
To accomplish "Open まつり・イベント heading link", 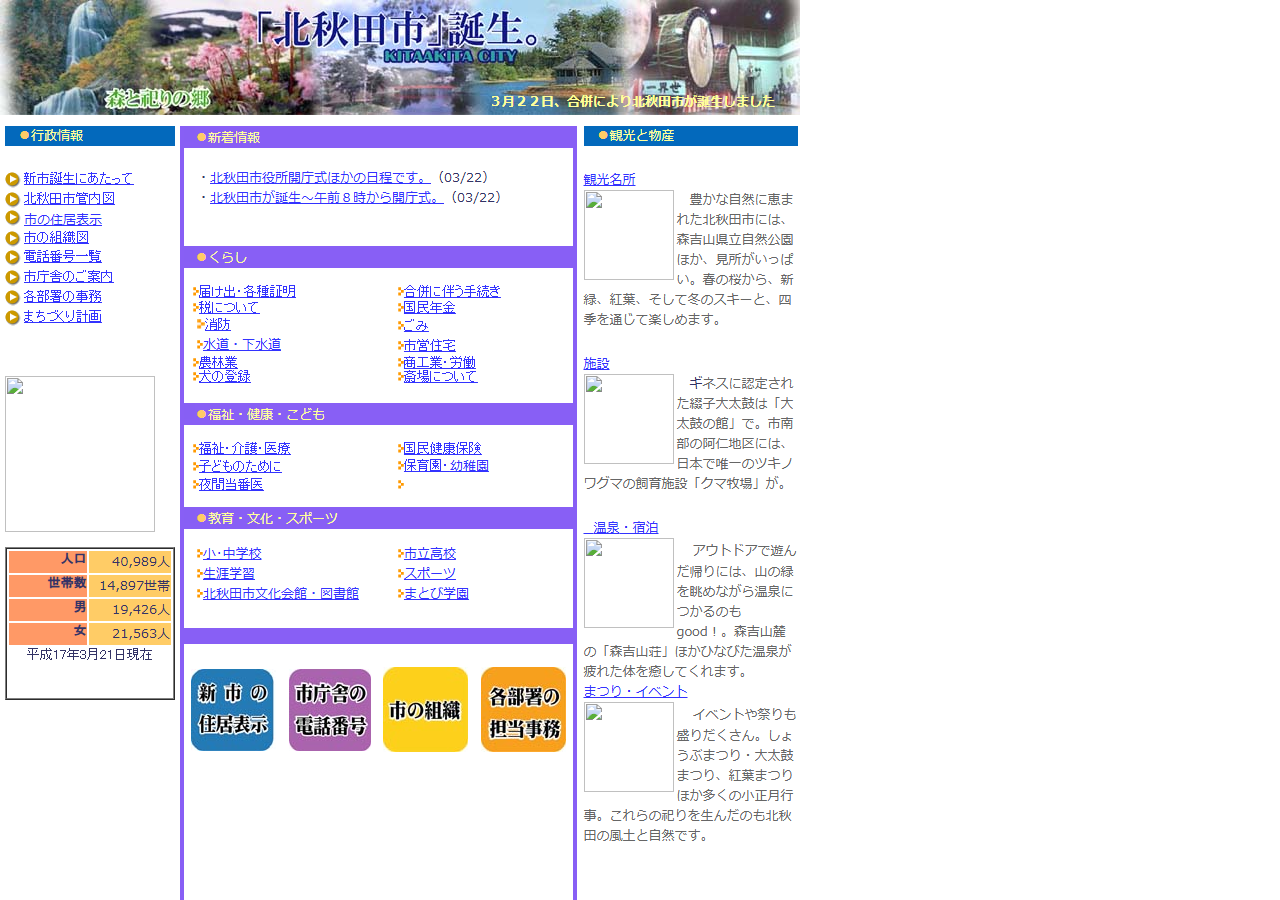I will 636,691.
